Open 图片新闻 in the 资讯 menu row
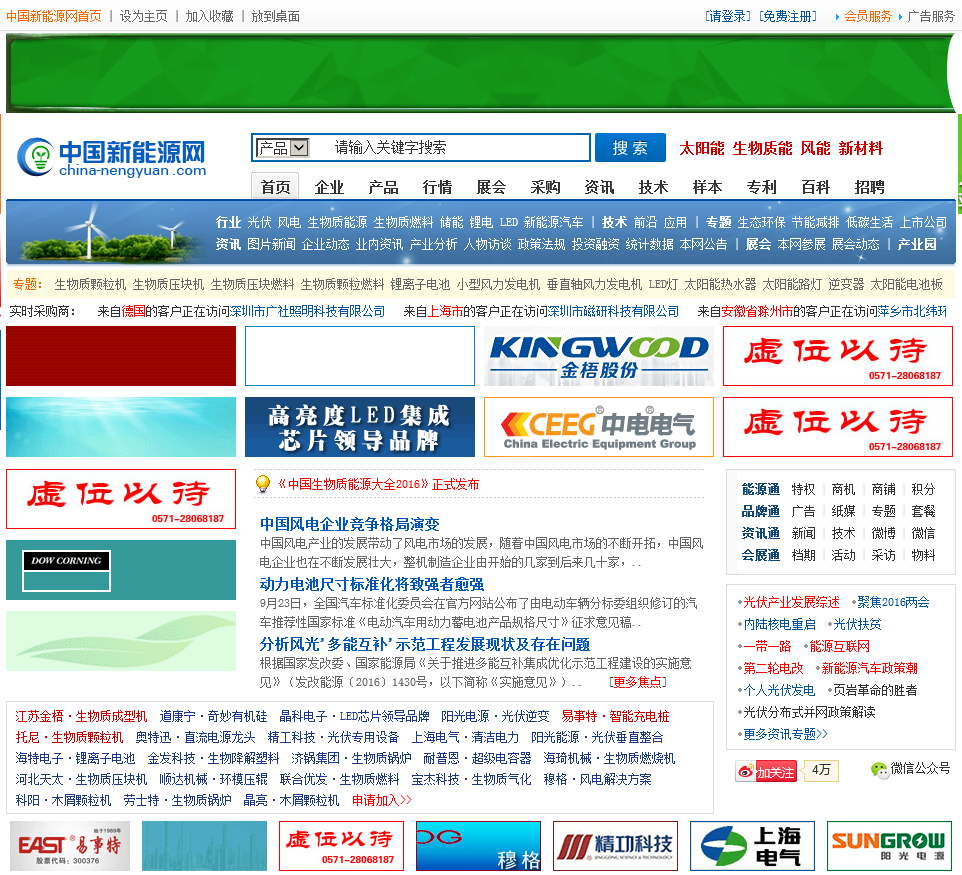 271,244
